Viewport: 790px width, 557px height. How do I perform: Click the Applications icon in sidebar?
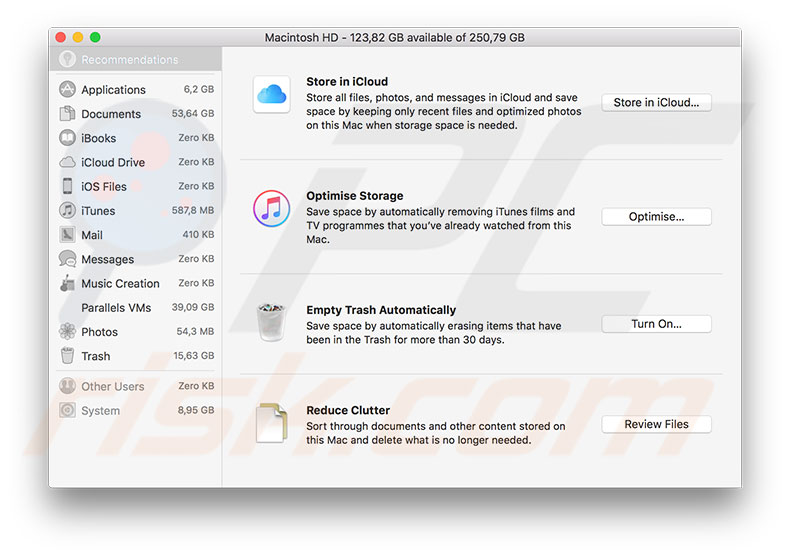(67, 89)
